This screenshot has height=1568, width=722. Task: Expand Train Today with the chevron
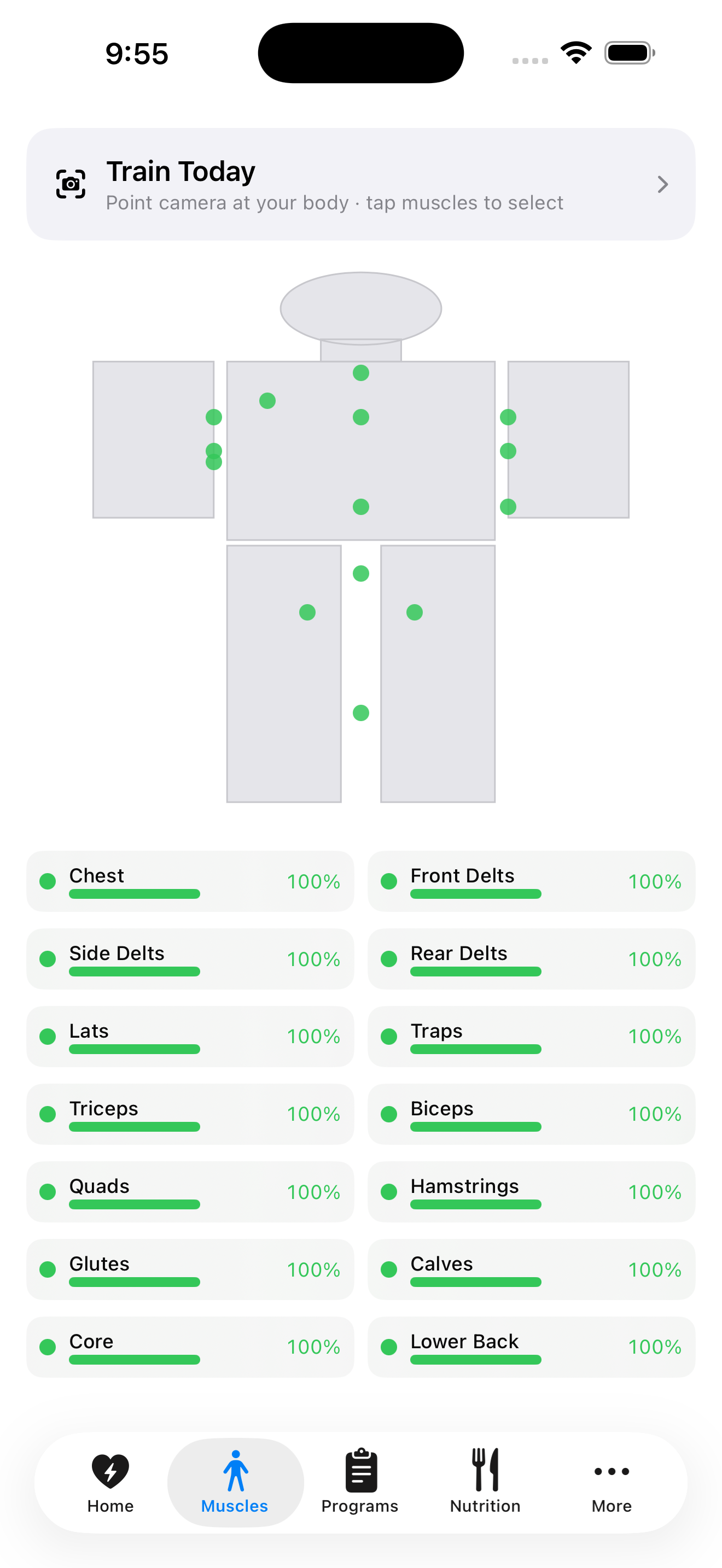pos(663,184)
